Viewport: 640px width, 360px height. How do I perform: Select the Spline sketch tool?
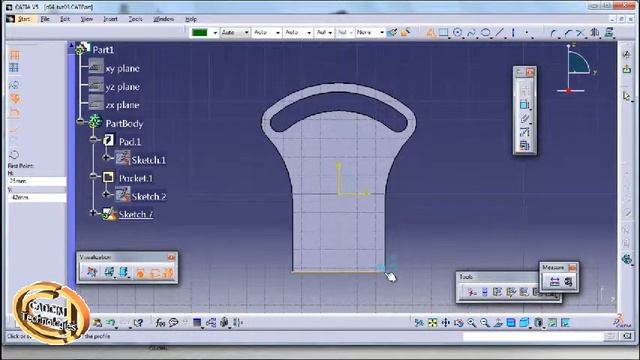point(471,33)
